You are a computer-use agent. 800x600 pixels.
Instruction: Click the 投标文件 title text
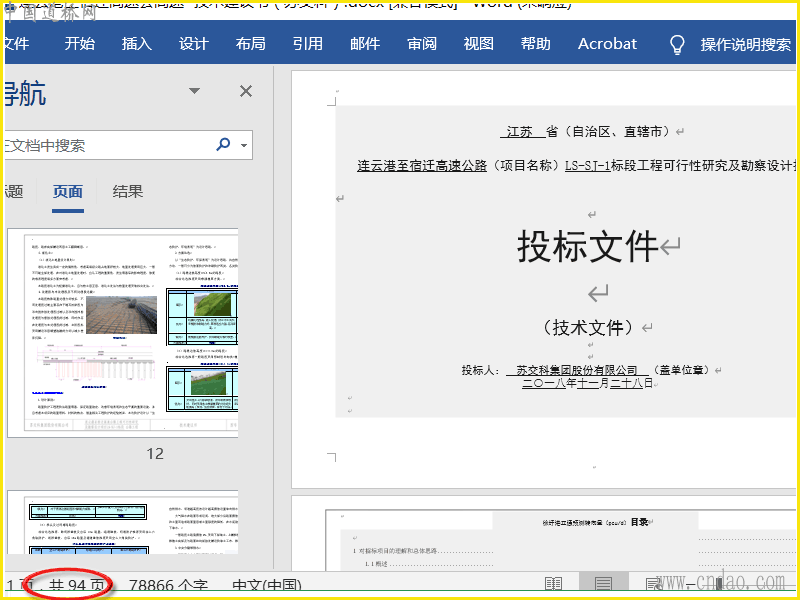tap(587, 246)
